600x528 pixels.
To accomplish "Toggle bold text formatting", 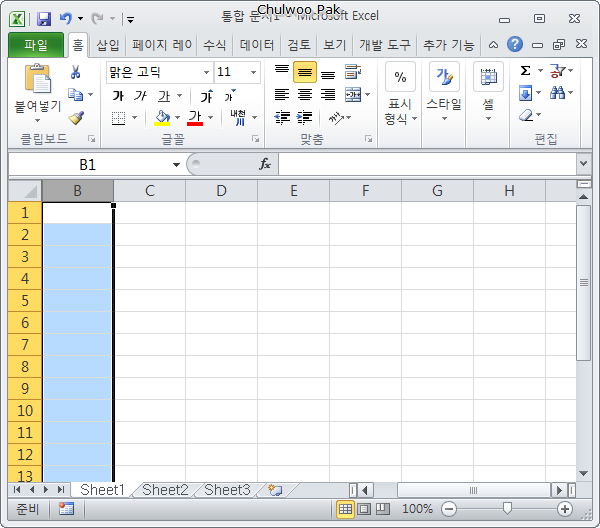I will click(118, 96).
